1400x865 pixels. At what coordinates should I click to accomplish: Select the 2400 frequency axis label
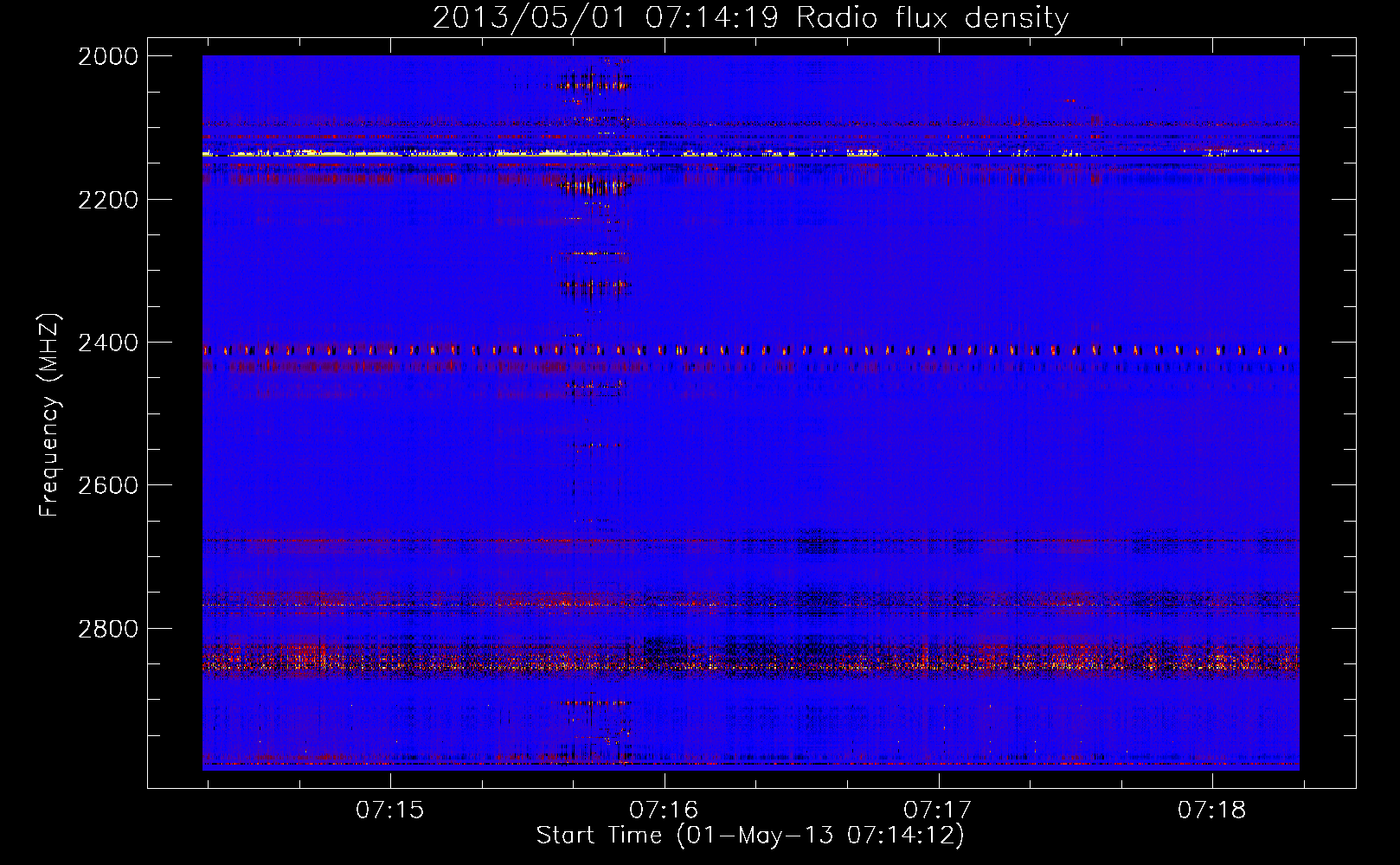pos(108,343)
